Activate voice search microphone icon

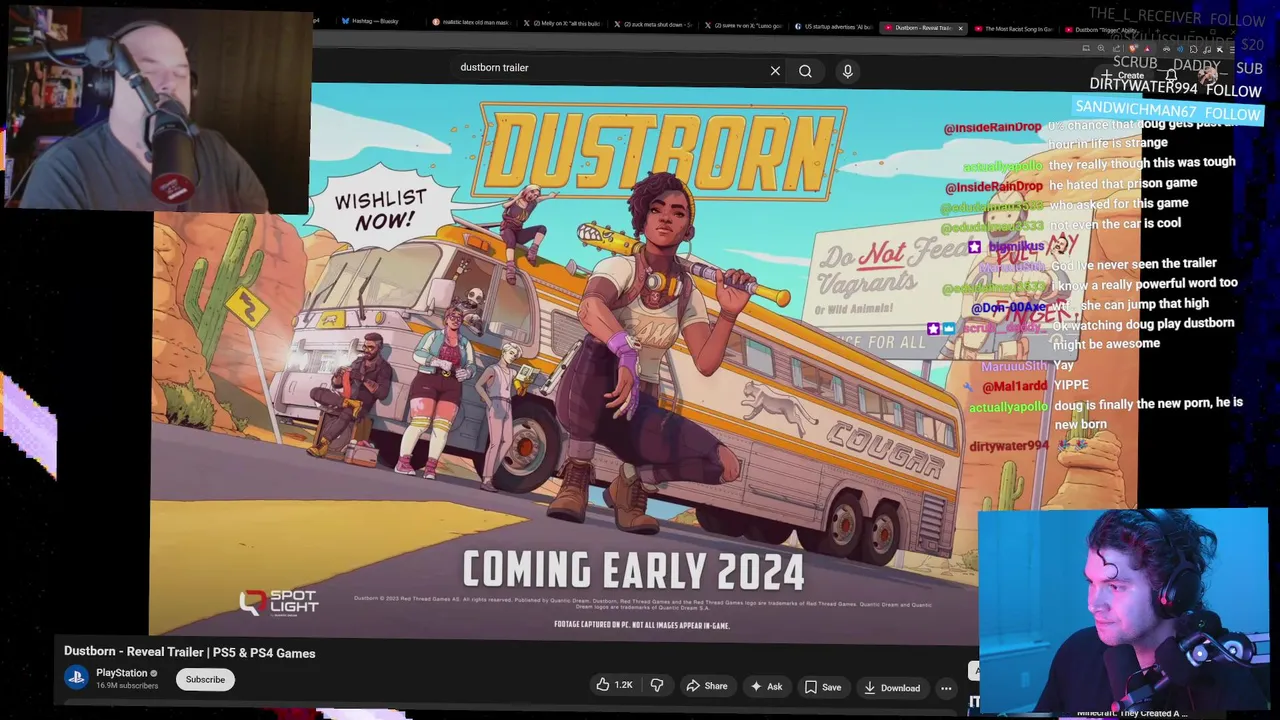tap(847, 71)
